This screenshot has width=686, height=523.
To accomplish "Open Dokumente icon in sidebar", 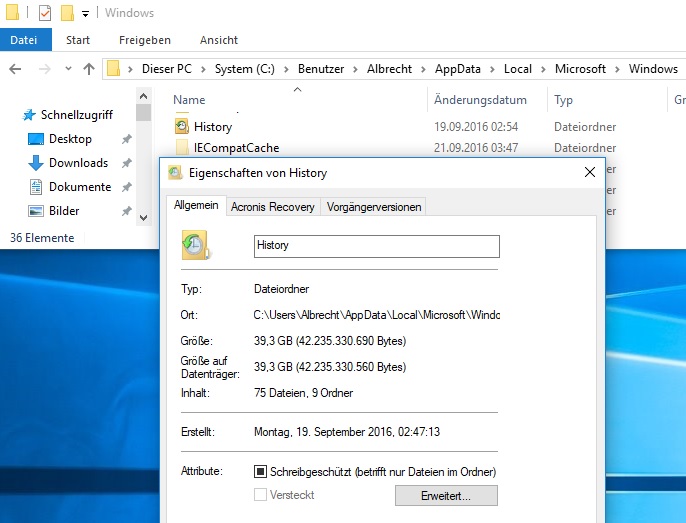I will tap(36, 187).
